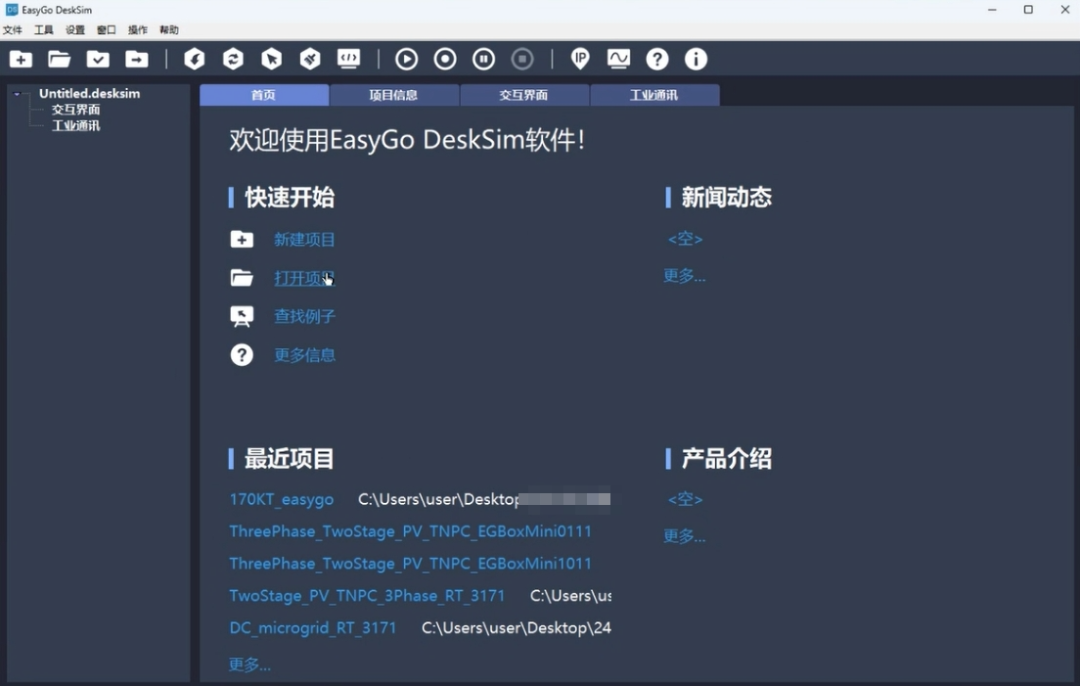Image resolution: width=1080 pixels, height=686 pixels.
Task: Click the record circle toolbar button
Action: tap(445, 59)
